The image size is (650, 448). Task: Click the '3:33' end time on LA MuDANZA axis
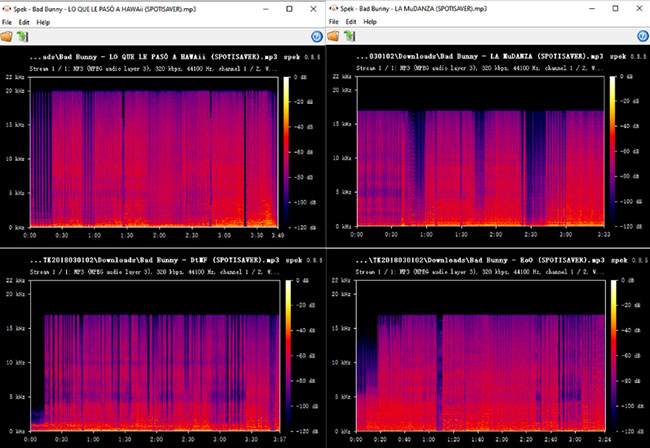coord(604,235)
